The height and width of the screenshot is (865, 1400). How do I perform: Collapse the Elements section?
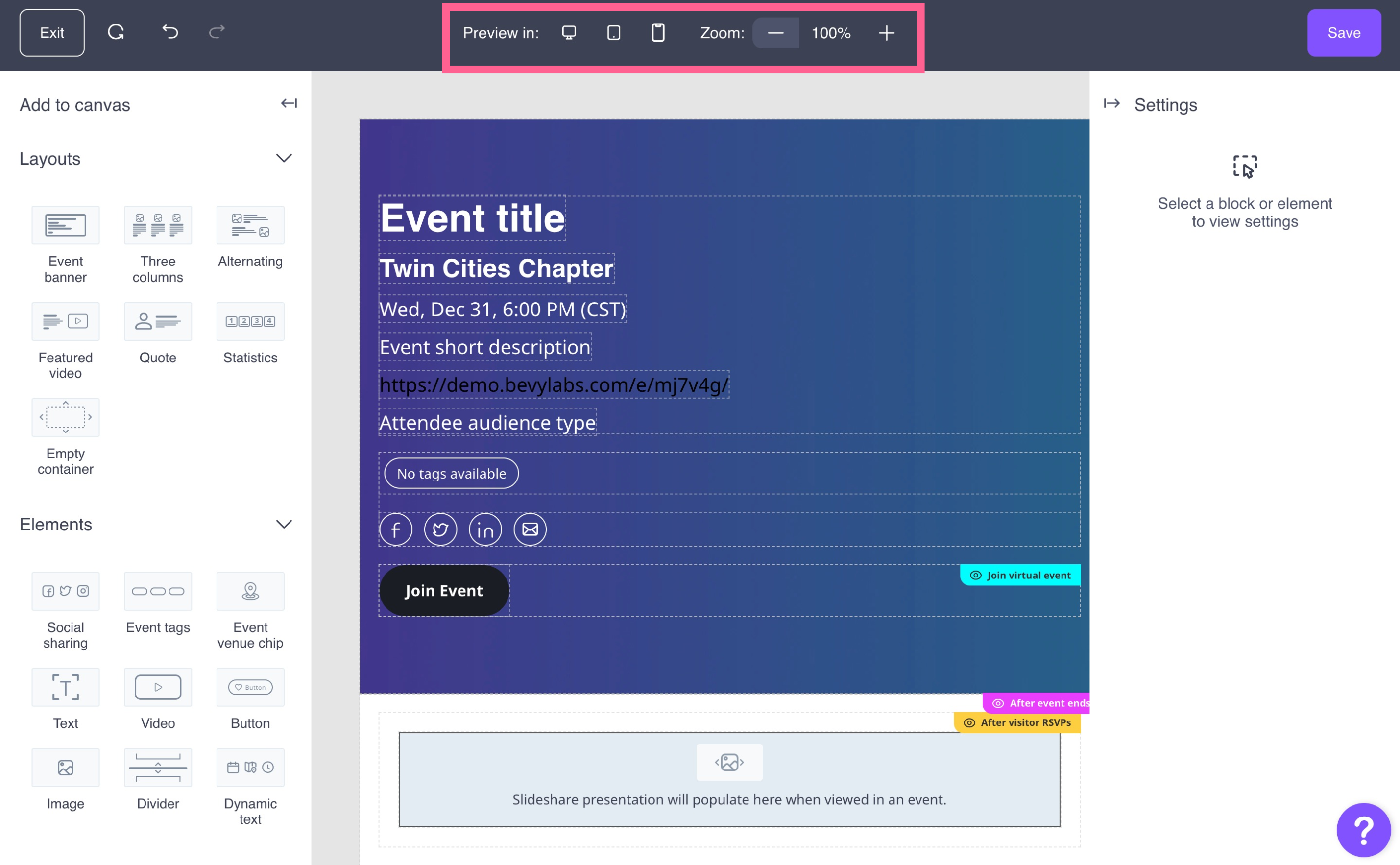pos(284,525)
